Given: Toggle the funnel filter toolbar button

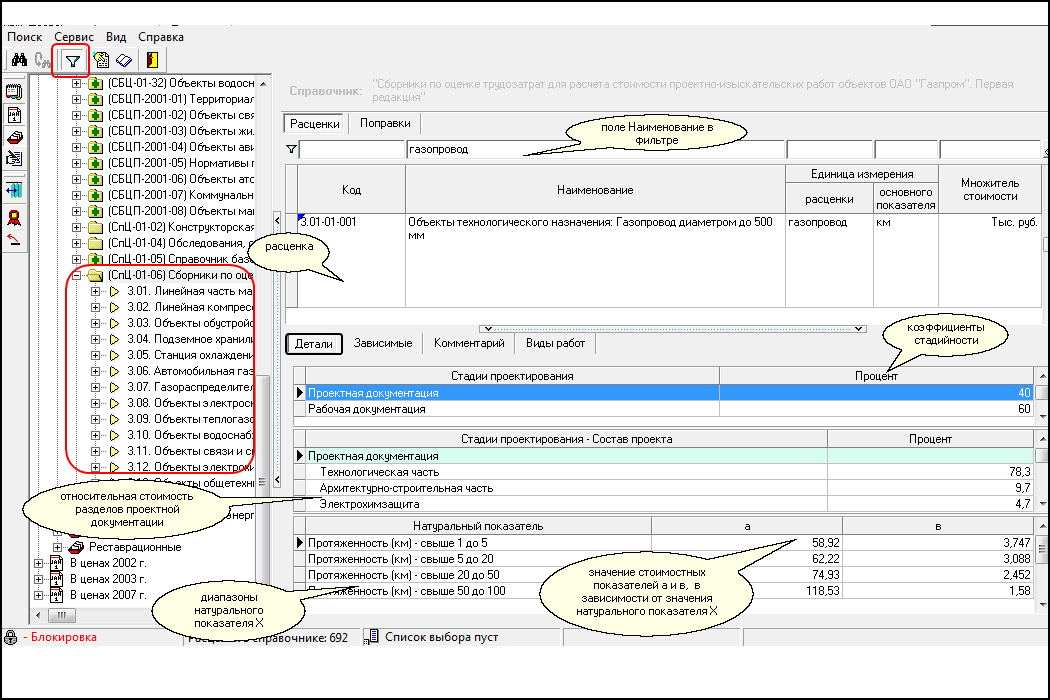Looking at the screenshot, I should click(72, 60).
